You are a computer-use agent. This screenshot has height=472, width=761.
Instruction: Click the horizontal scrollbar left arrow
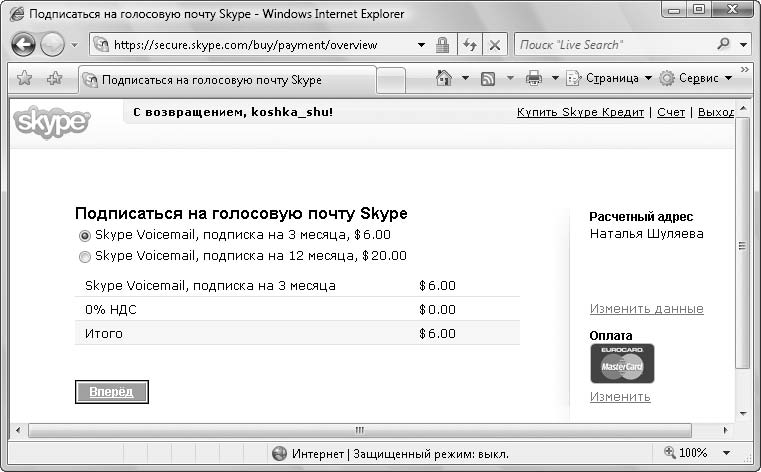tap(18, 430)
